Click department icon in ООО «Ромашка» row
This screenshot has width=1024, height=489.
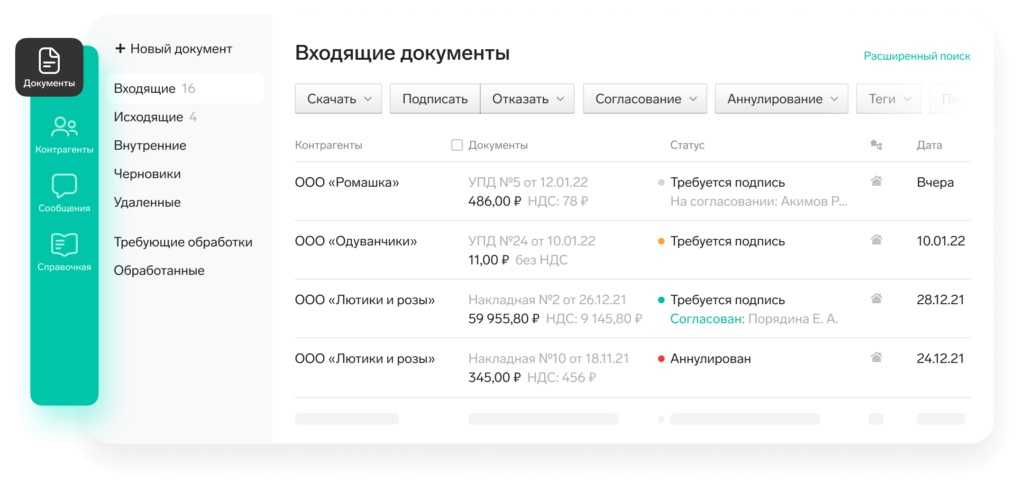coord(876,182)
